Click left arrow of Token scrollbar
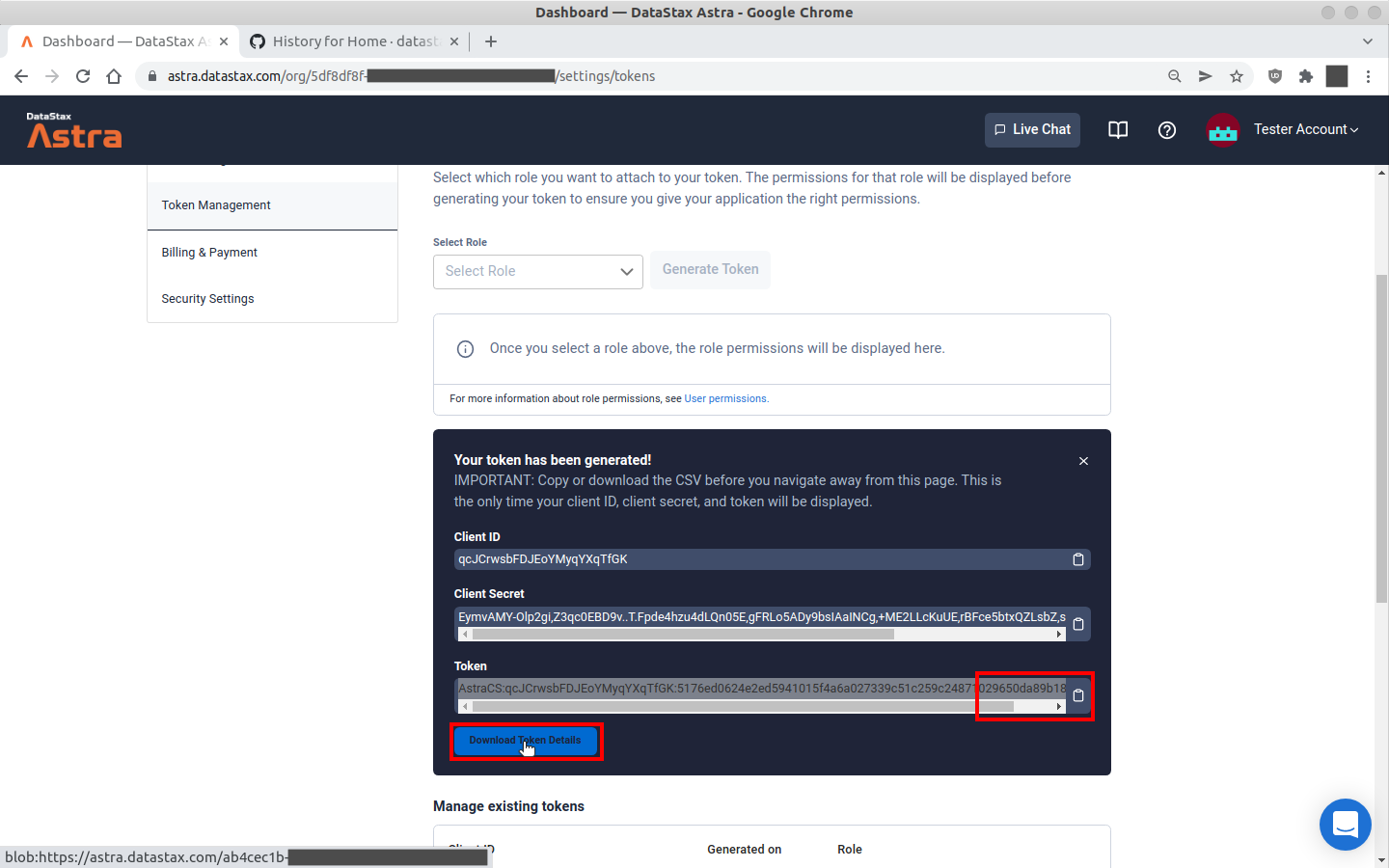Screen dimensions: 1389x868 465,707
